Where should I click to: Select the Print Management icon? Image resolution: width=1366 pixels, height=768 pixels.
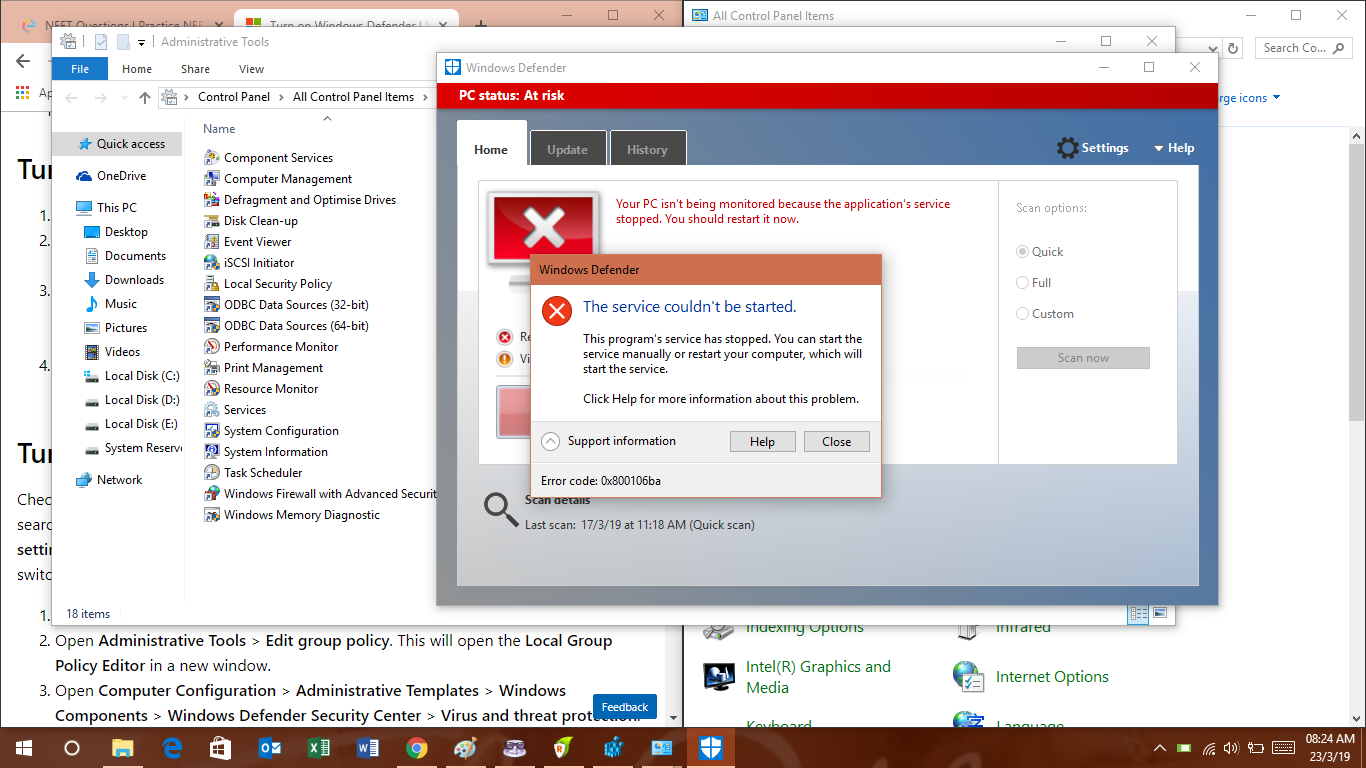(212, 367)
